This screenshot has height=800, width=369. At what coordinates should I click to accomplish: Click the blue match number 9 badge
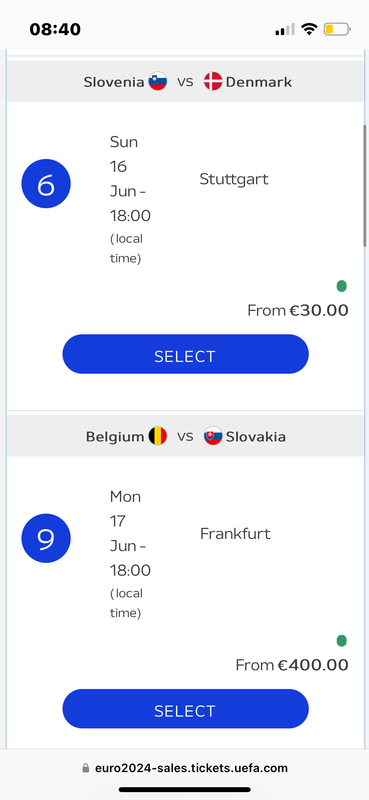click(x=46, y=538)
